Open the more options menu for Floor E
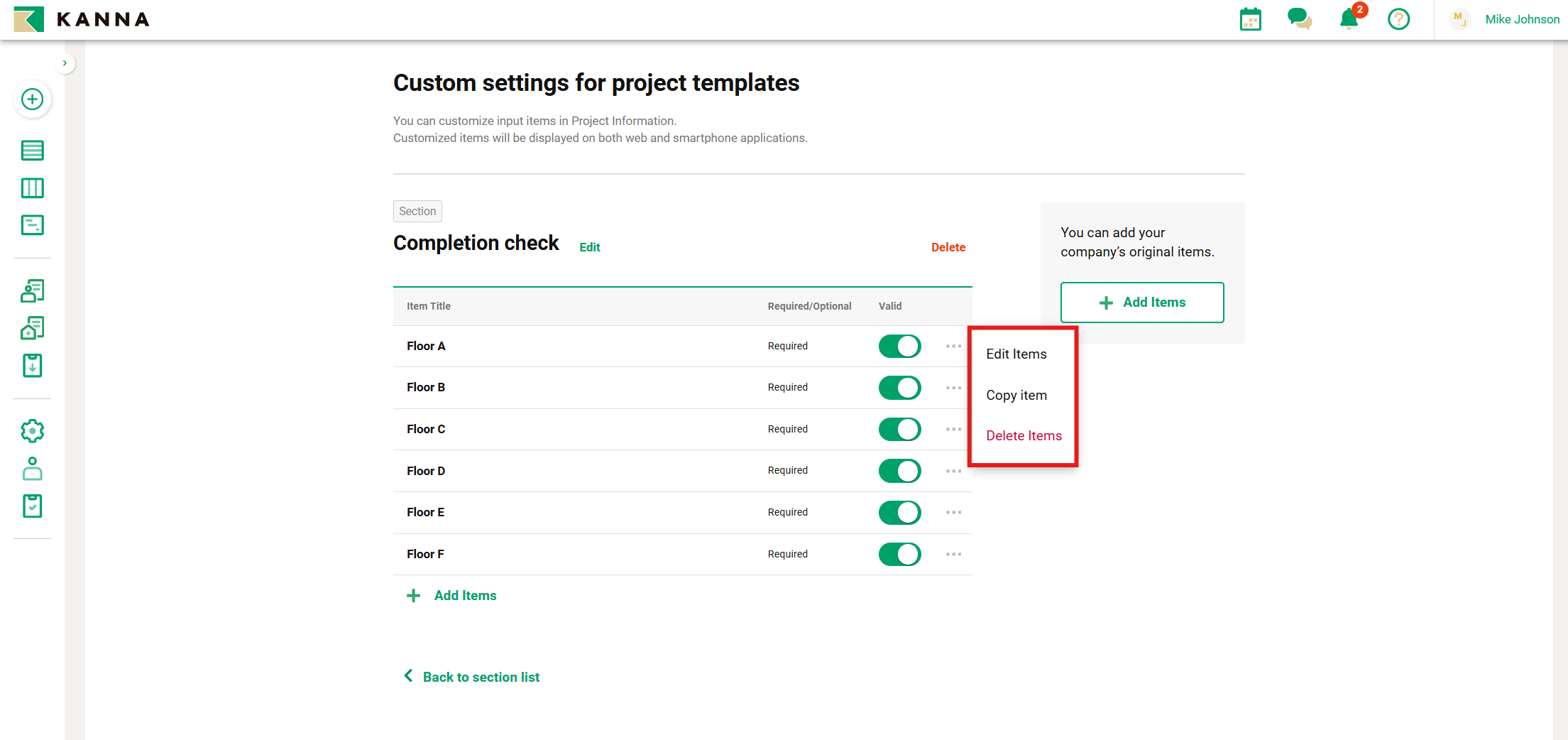Image resolution: width=1568 pixels, height=740 pixels. [953, 513]
